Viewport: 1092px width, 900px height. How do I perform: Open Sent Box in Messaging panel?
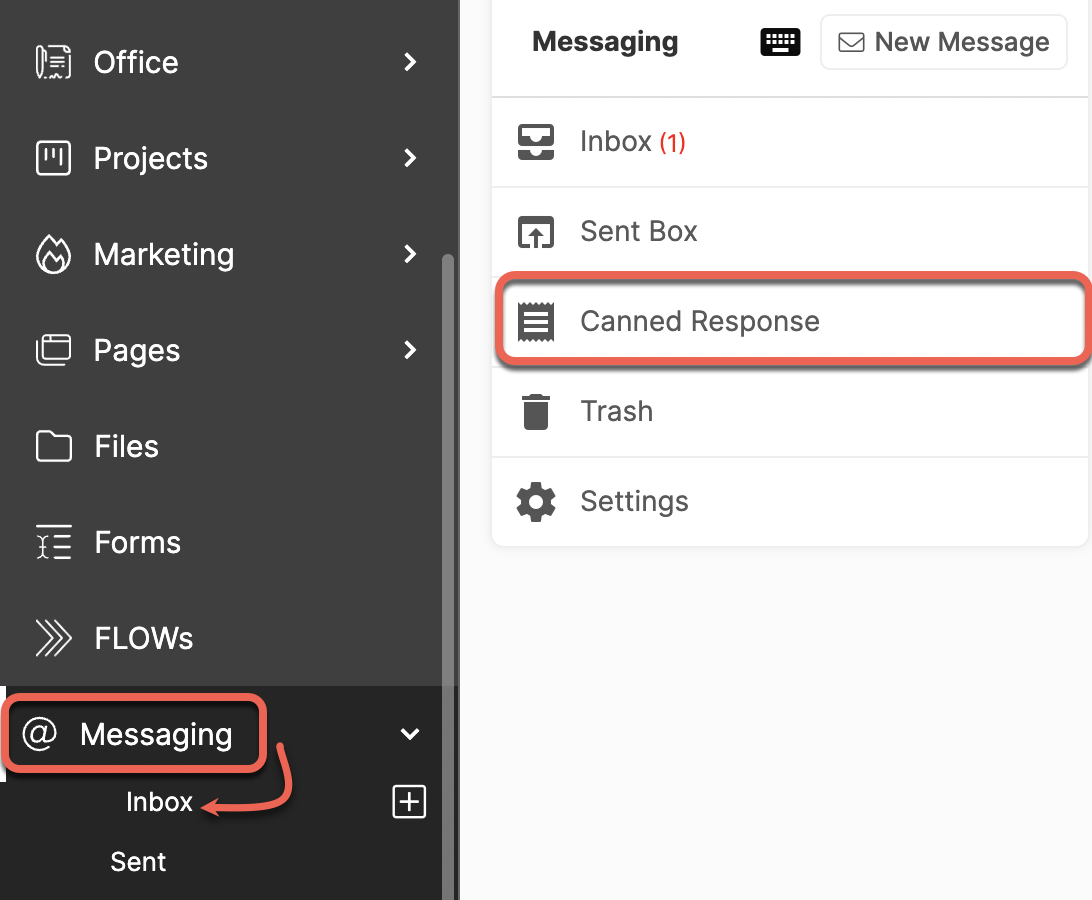coord(790,231)
